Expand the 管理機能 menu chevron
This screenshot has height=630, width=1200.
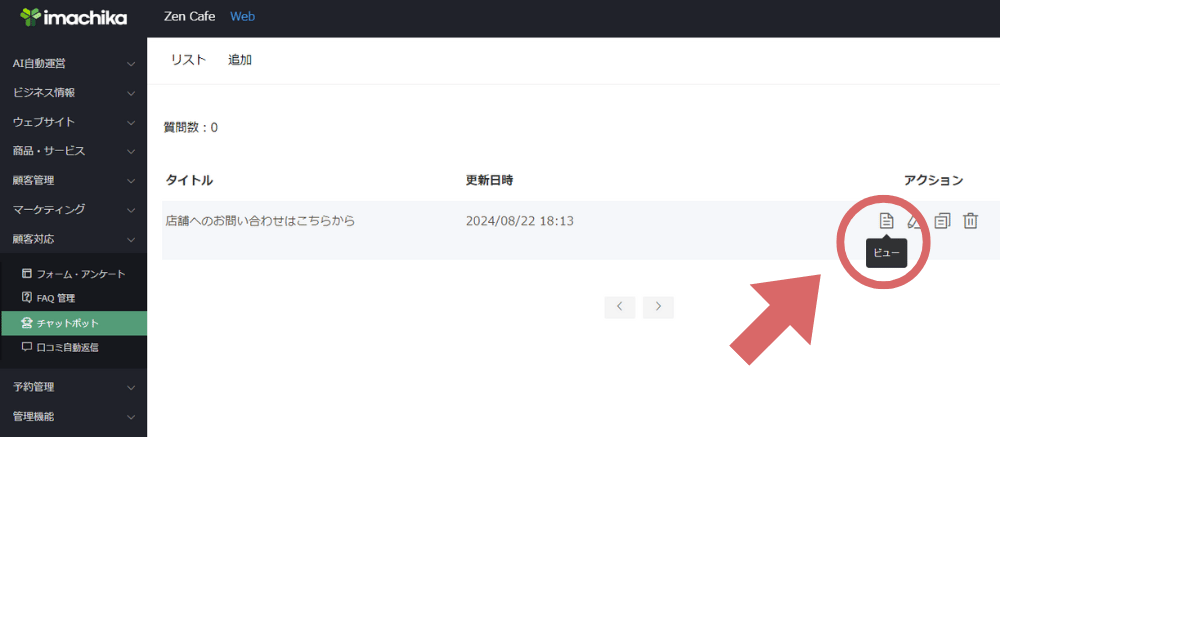coord(131,417)
